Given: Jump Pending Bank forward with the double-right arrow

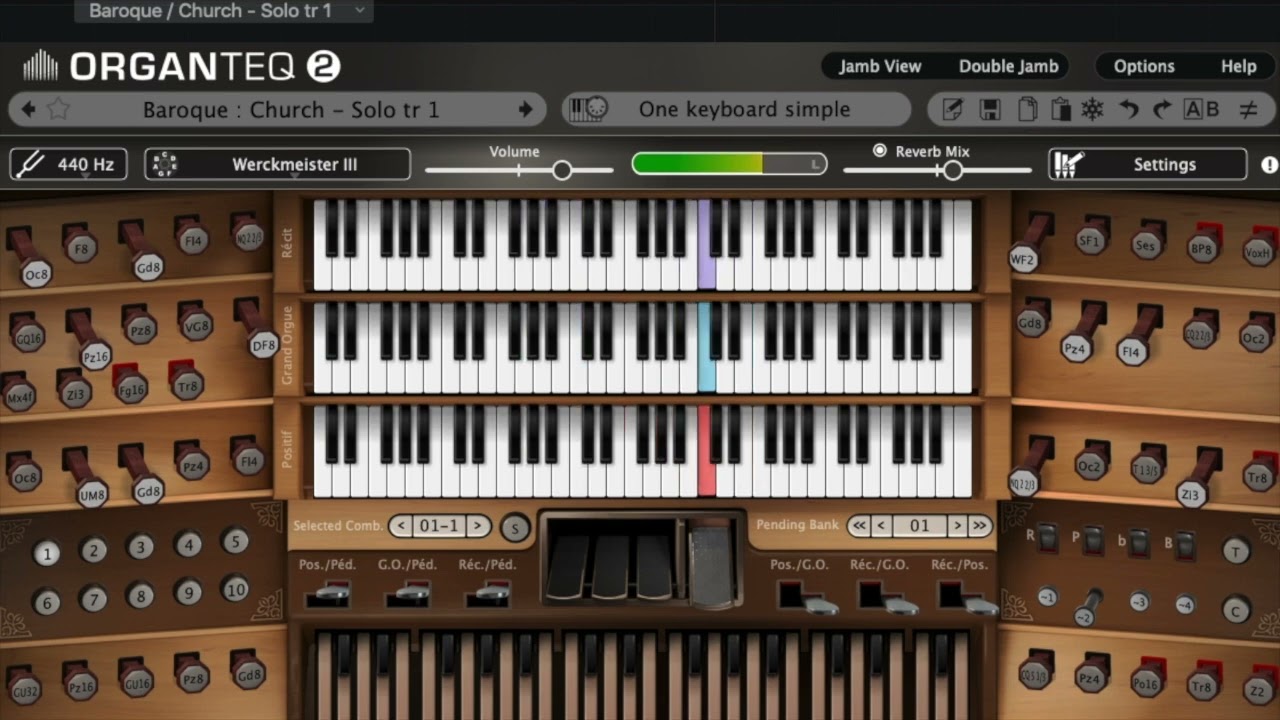Looking at the screenshot, I should [x=980, y=525].
